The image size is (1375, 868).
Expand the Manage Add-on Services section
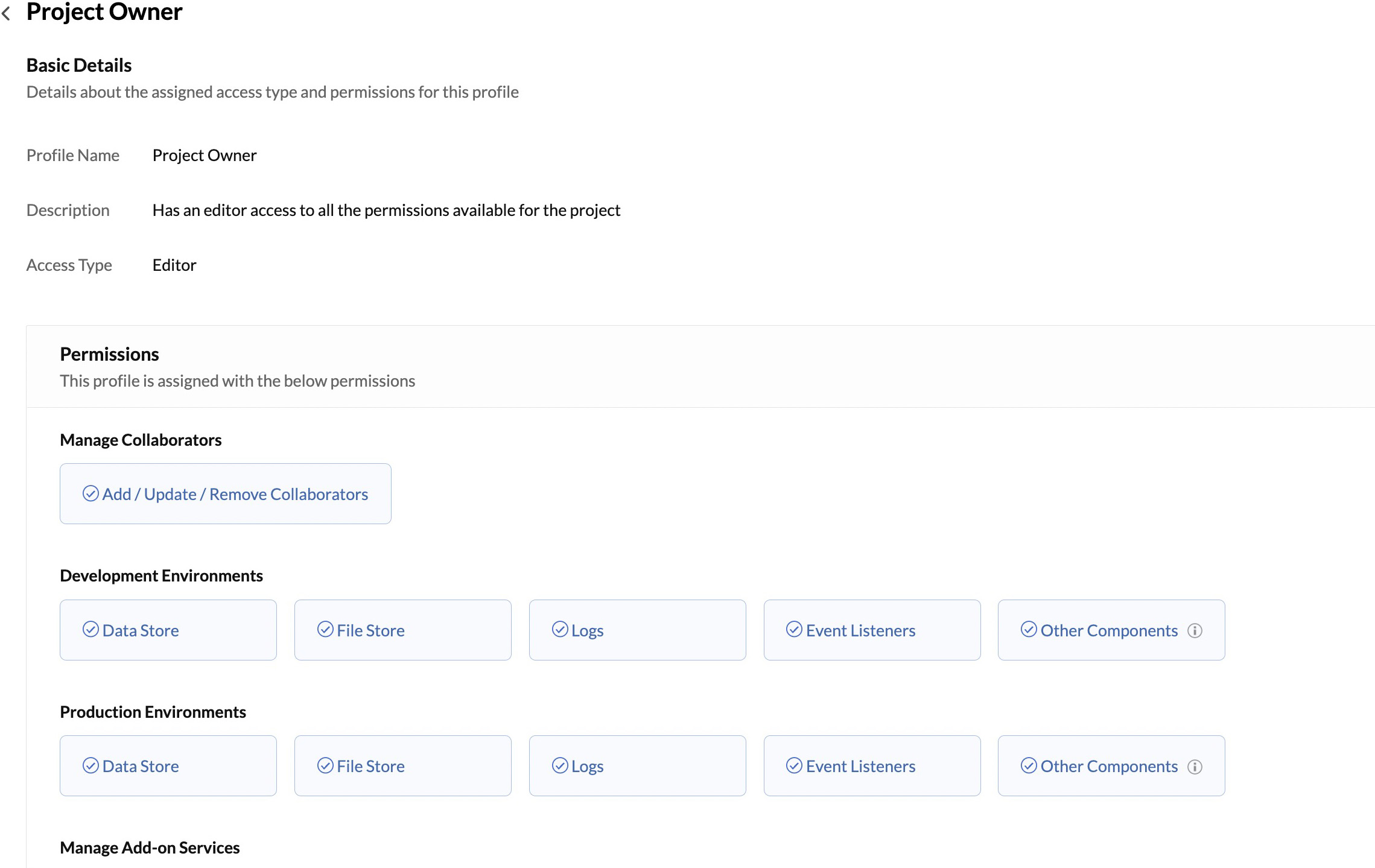[x=149, y=847]
